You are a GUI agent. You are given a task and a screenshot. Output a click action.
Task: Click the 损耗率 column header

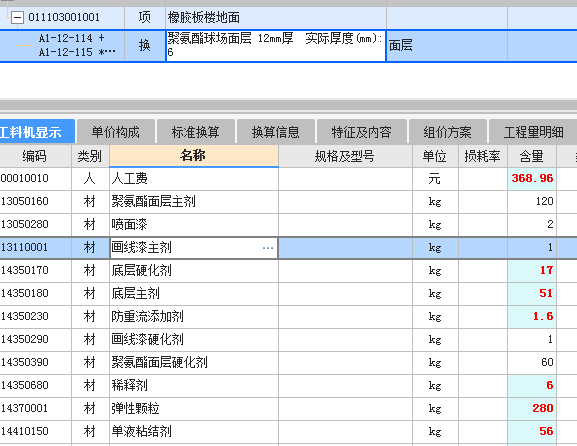[482, 156]
